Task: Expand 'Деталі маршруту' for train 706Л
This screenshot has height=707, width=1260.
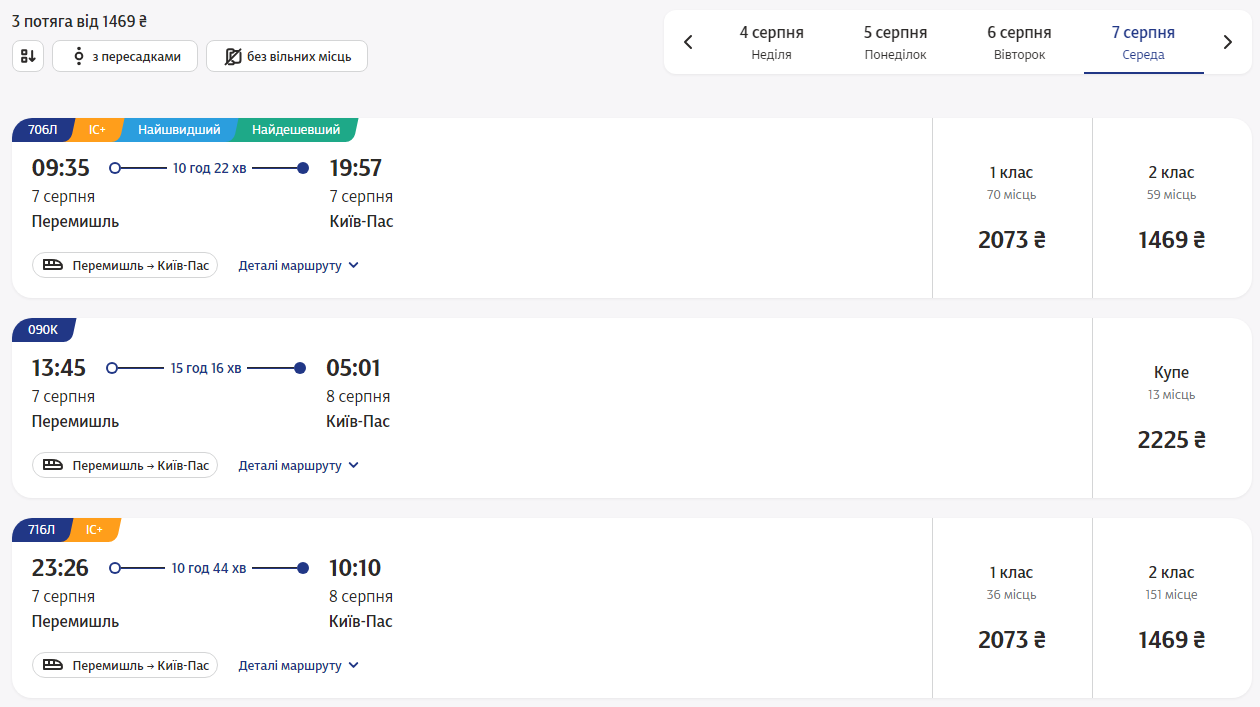Action: [298, 266]
